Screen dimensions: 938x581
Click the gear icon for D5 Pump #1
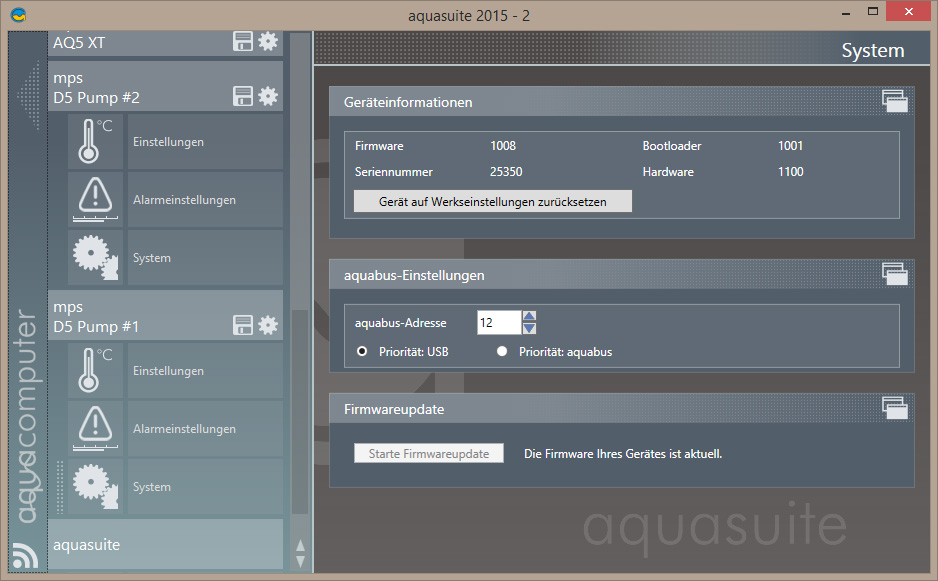click(x=268, y=326)
